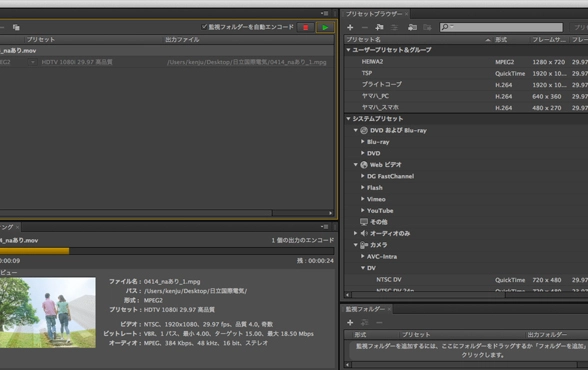Sort by プリセット名 column header
This screenshot has width=588, height=370.
(418, 39)
